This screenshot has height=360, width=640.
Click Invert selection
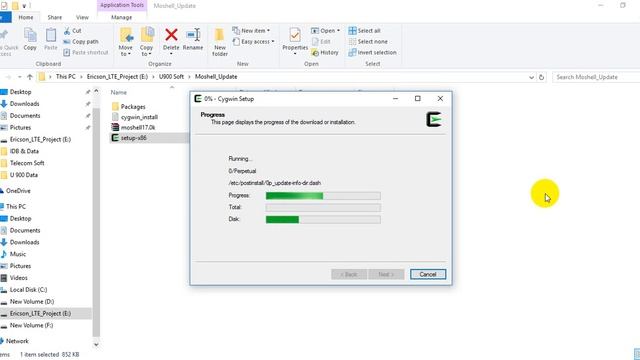click(x=372, y=53)
